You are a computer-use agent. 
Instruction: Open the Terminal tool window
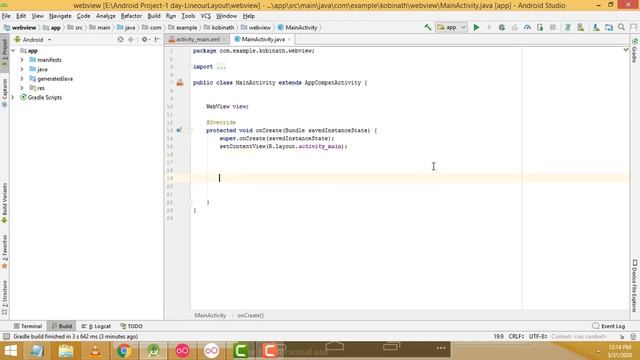(x=28, y=326)
